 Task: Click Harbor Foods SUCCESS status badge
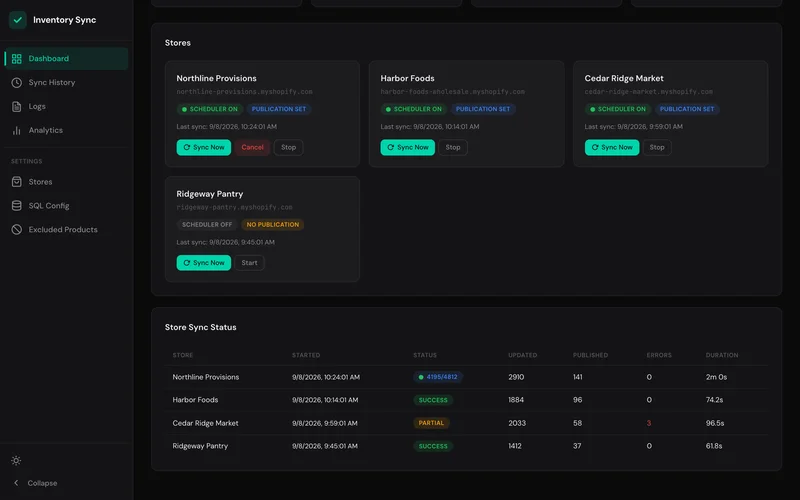click(433, 400)
